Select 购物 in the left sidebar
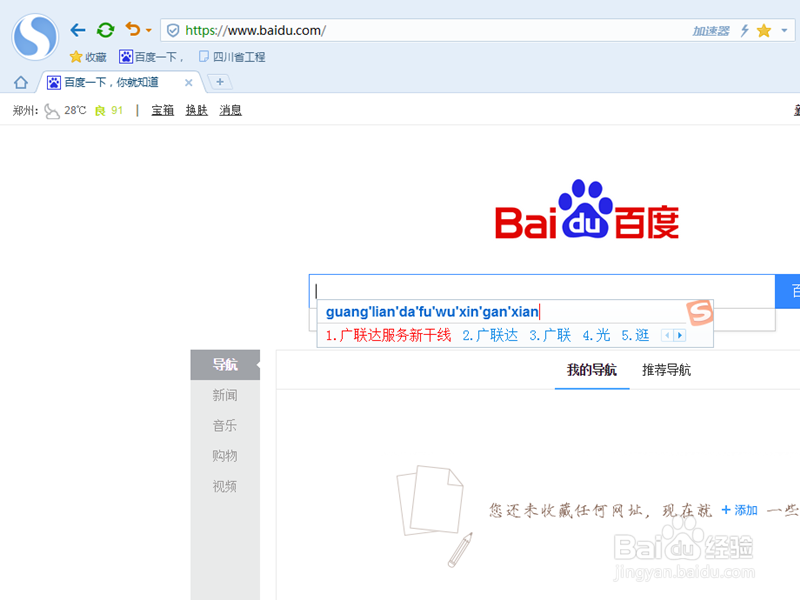This screenshot has width=800, height=600. pos(225,456)
